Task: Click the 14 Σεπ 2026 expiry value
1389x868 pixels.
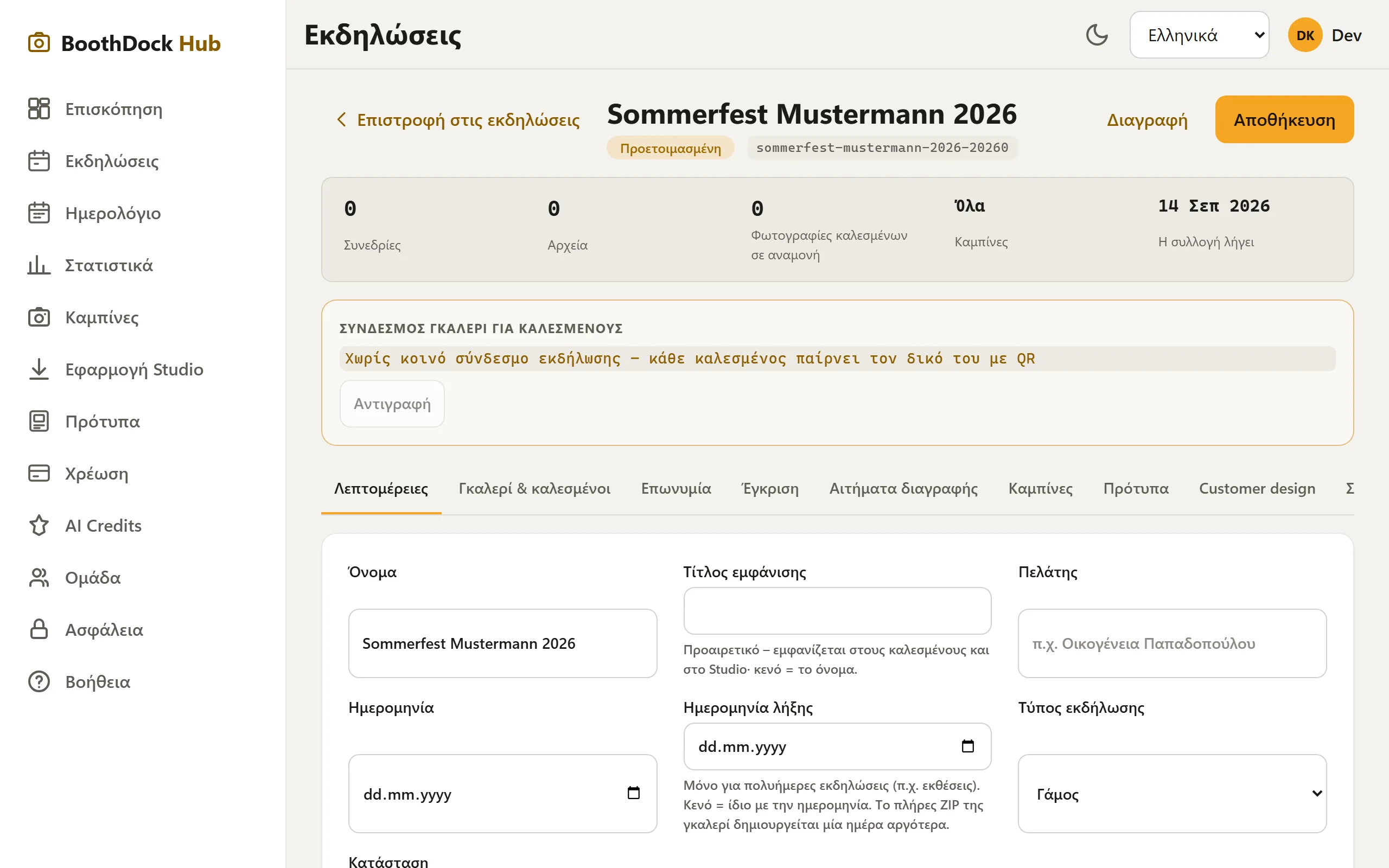Action: [1214, 206]
